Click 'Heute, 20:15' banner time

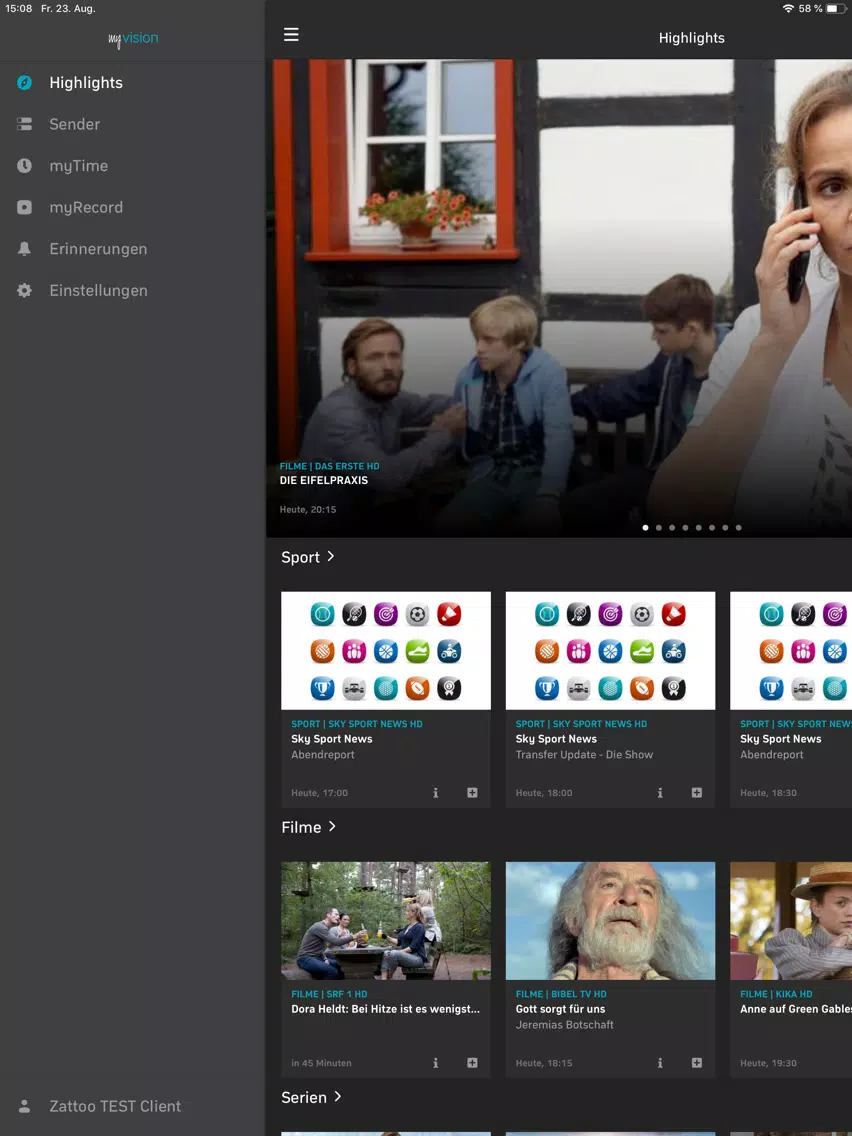(308, 509)
